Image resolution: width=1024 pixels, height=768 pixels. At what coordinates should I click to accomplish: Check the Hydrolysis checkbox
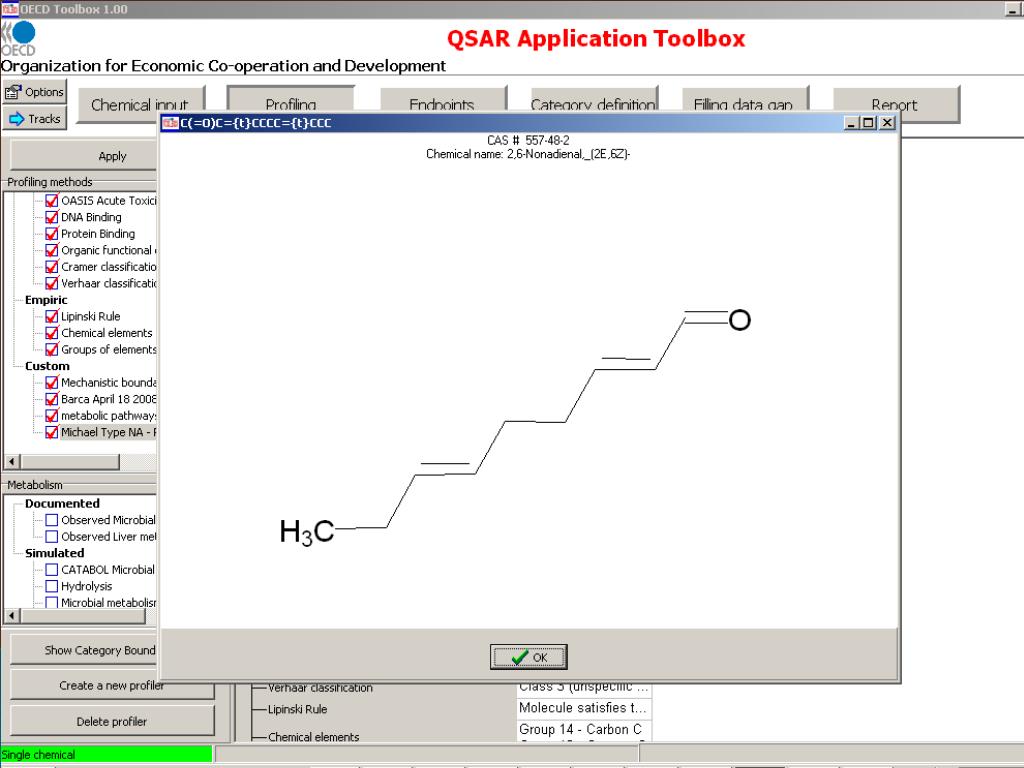(x=52, y=586)
